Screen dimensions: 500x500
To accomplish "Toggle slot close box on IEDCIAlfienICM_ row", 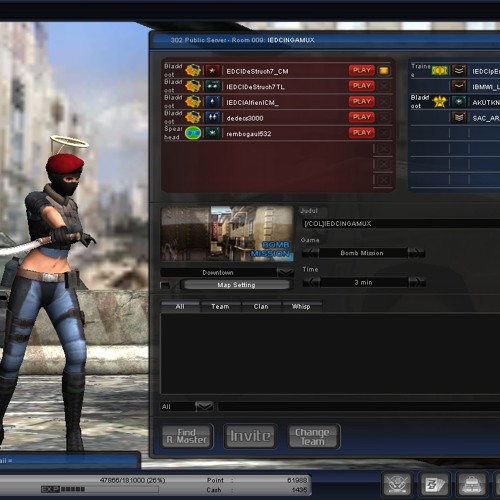I will point(384,102).
